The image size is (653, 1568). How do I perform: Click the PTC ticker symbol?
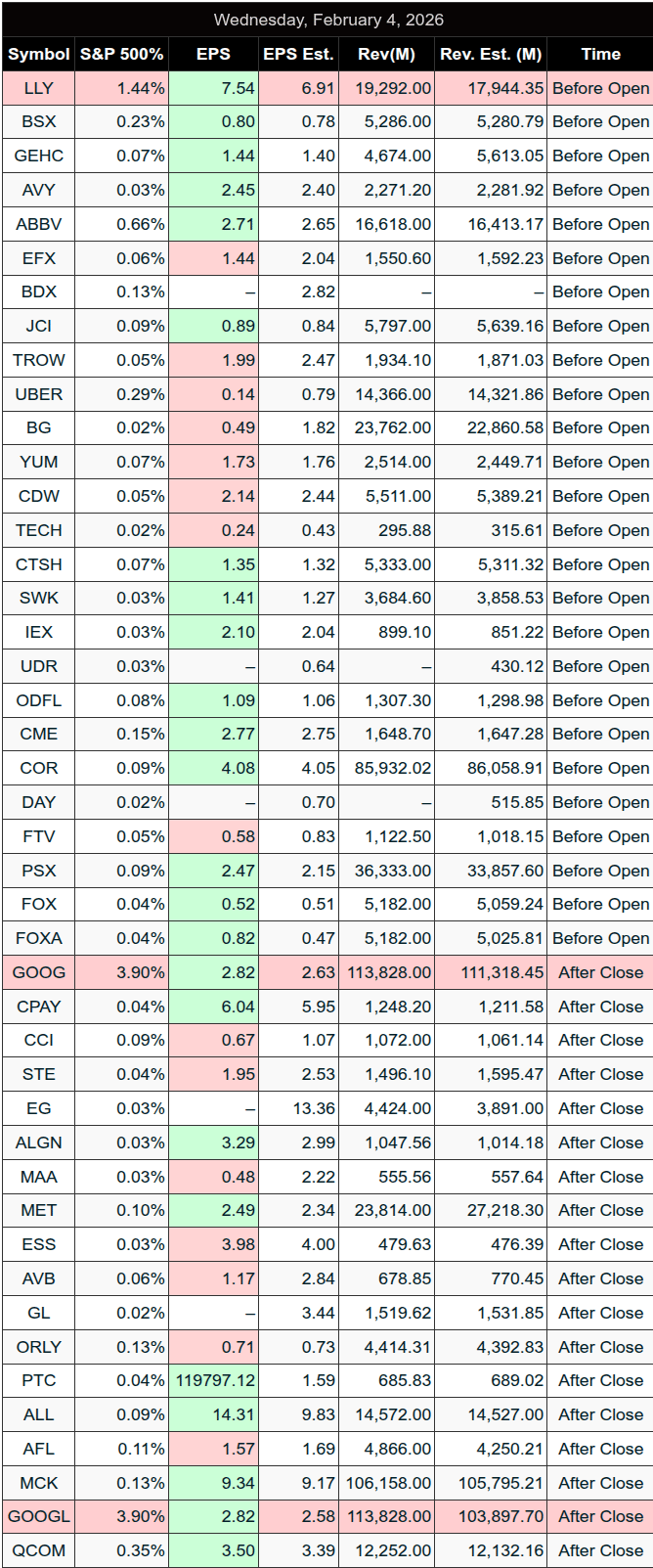[39, 1380]
